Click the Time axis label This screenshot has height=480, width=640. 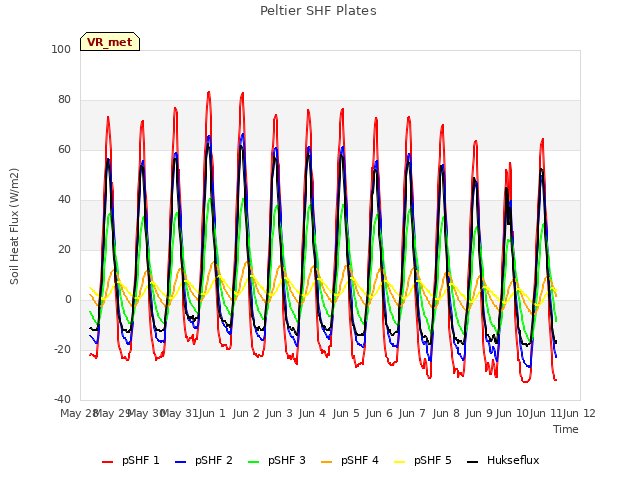(566, 429)
